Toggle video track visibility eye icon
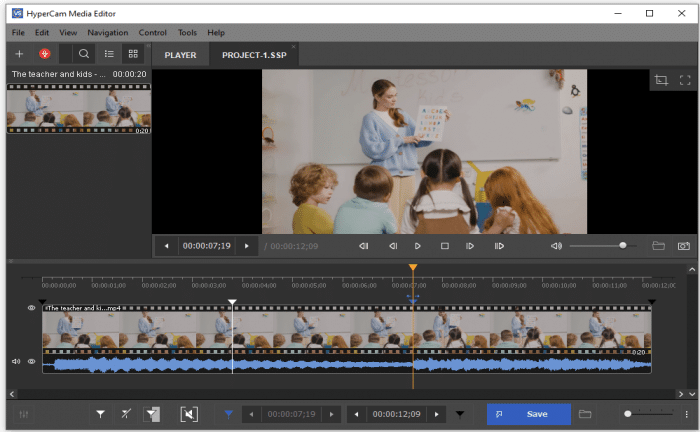Image resolution: width=700 pixels, height=432 pixels. point(32,309)
